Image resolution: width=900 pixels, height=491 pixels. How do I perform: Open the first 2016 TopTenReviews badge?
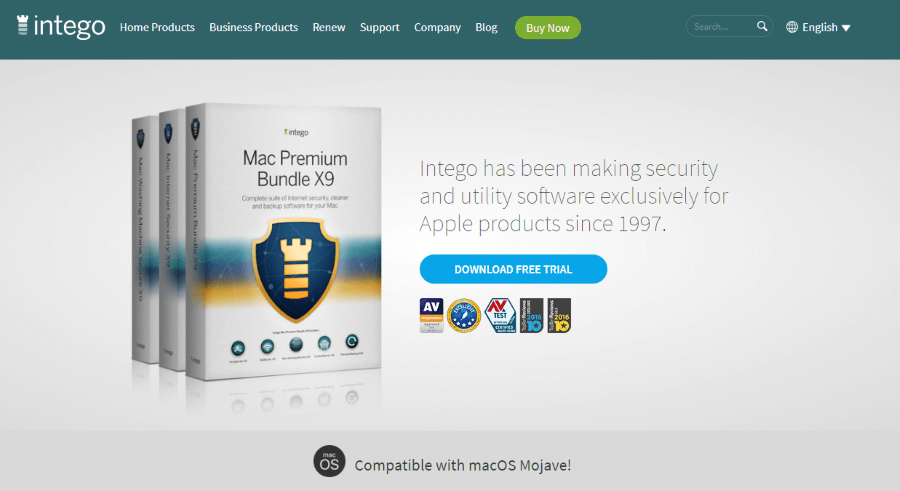[532, 315]
